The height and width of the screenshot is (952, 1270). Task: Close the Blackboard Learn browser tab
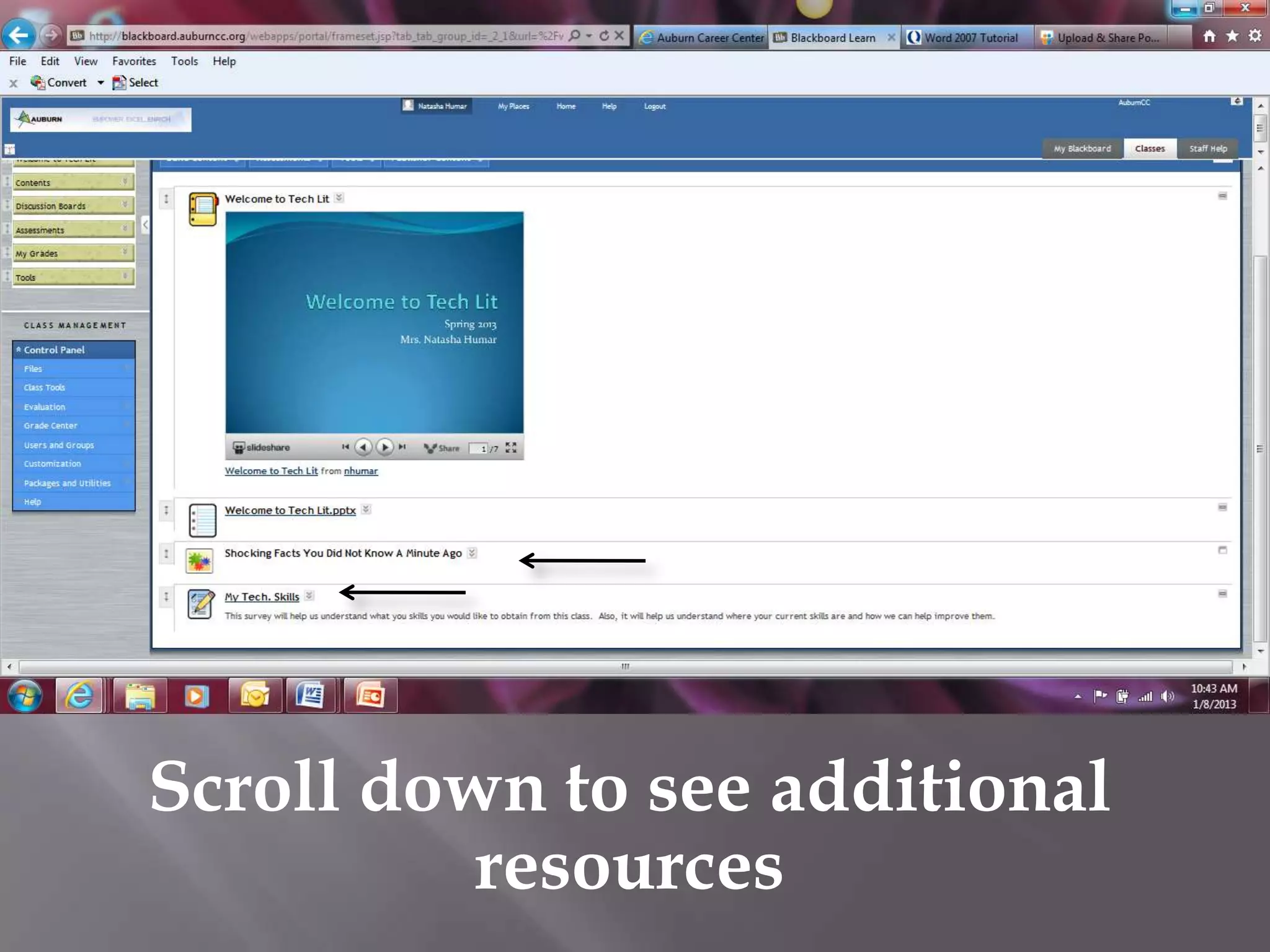pos(891,37)
